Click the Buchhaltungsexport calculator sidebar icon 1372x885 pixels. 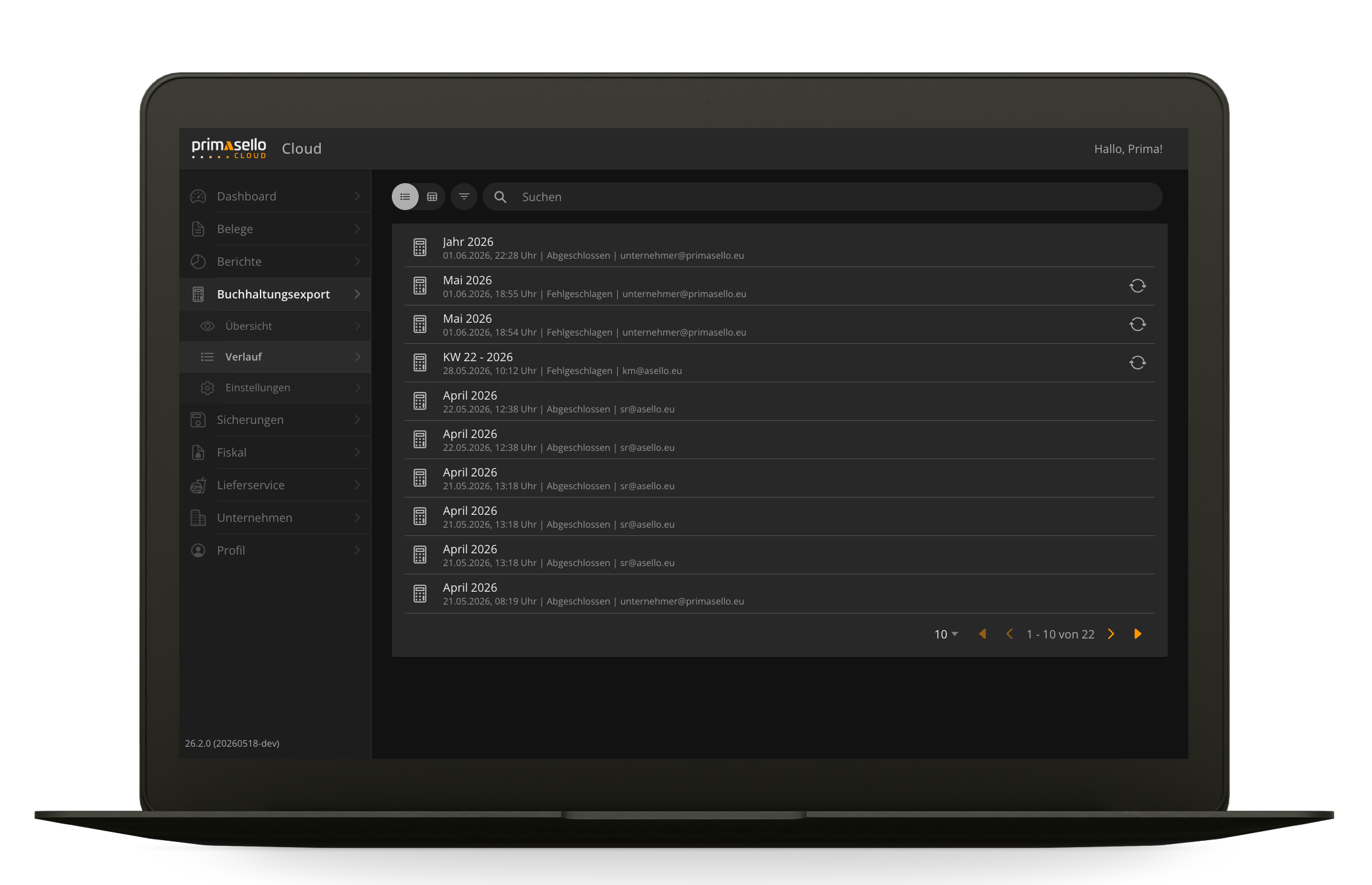pos(198,294)
